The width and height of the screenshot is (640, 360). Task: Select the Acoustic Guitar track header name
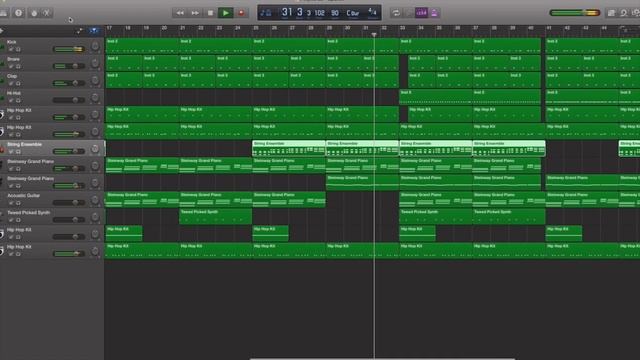(23, 196)
